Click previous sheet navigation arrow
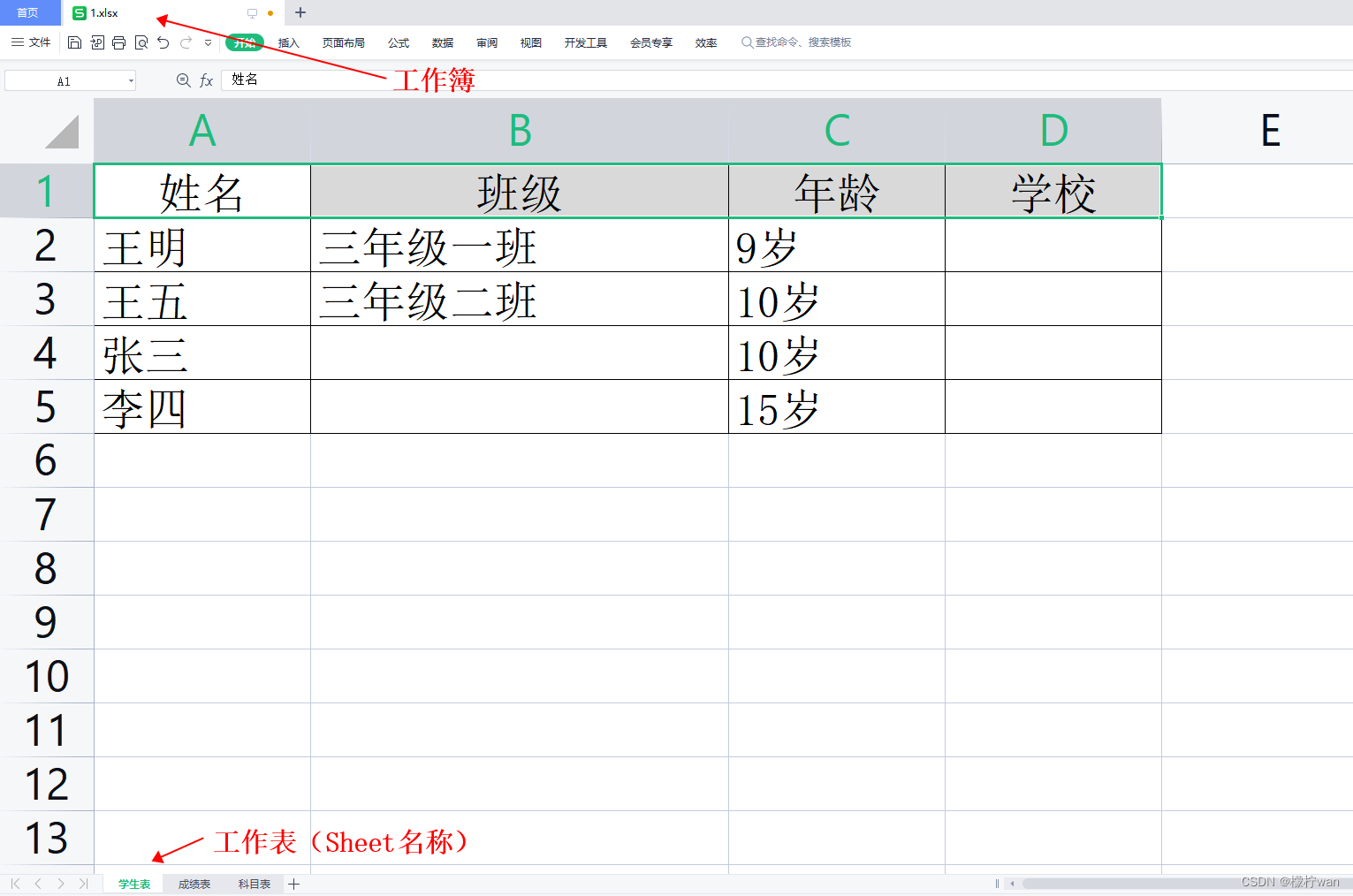The width and height of the screenshot is (1353, 896). click(x=38, y=884)
